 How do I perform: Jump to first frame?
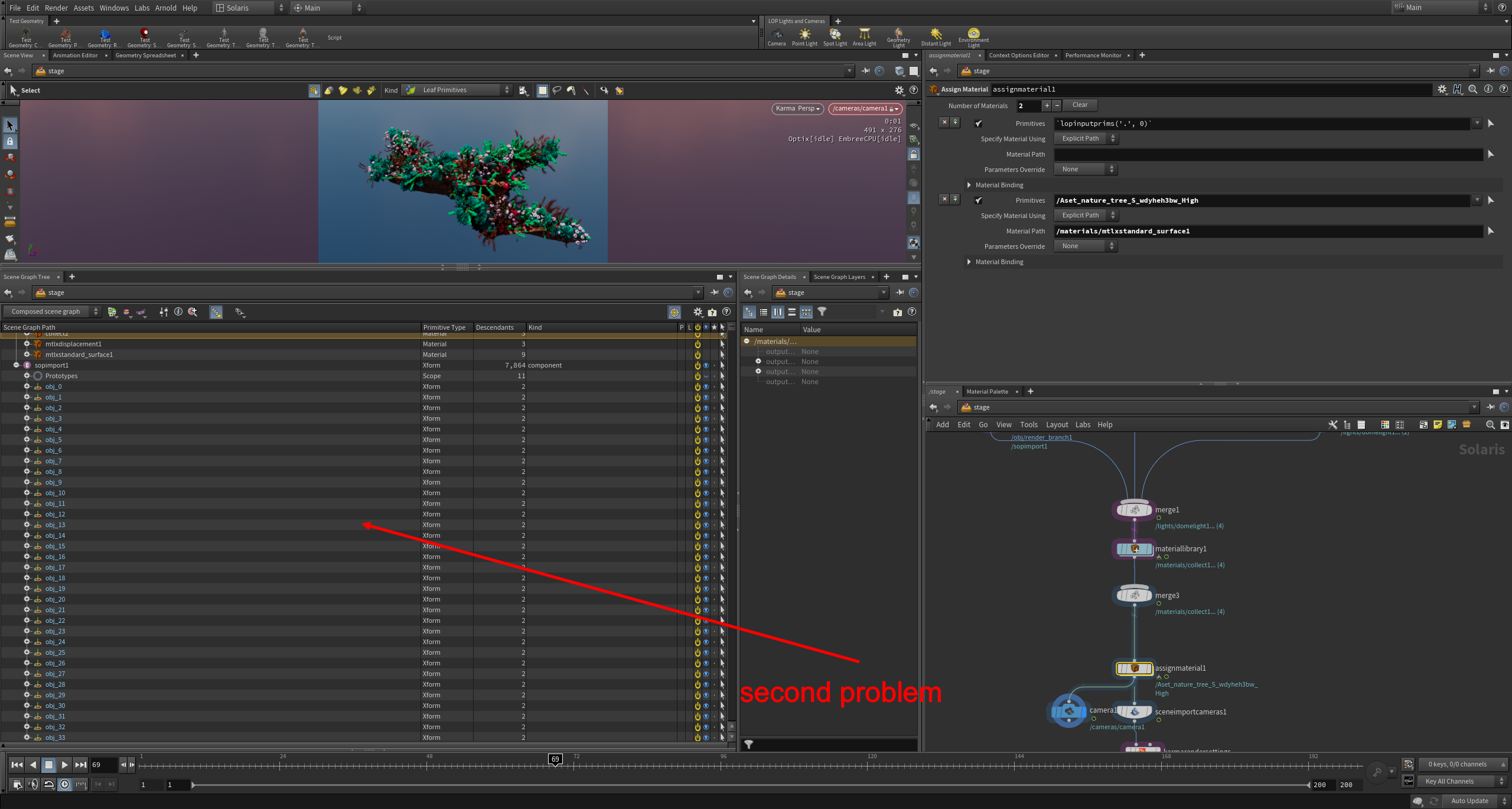17,765
